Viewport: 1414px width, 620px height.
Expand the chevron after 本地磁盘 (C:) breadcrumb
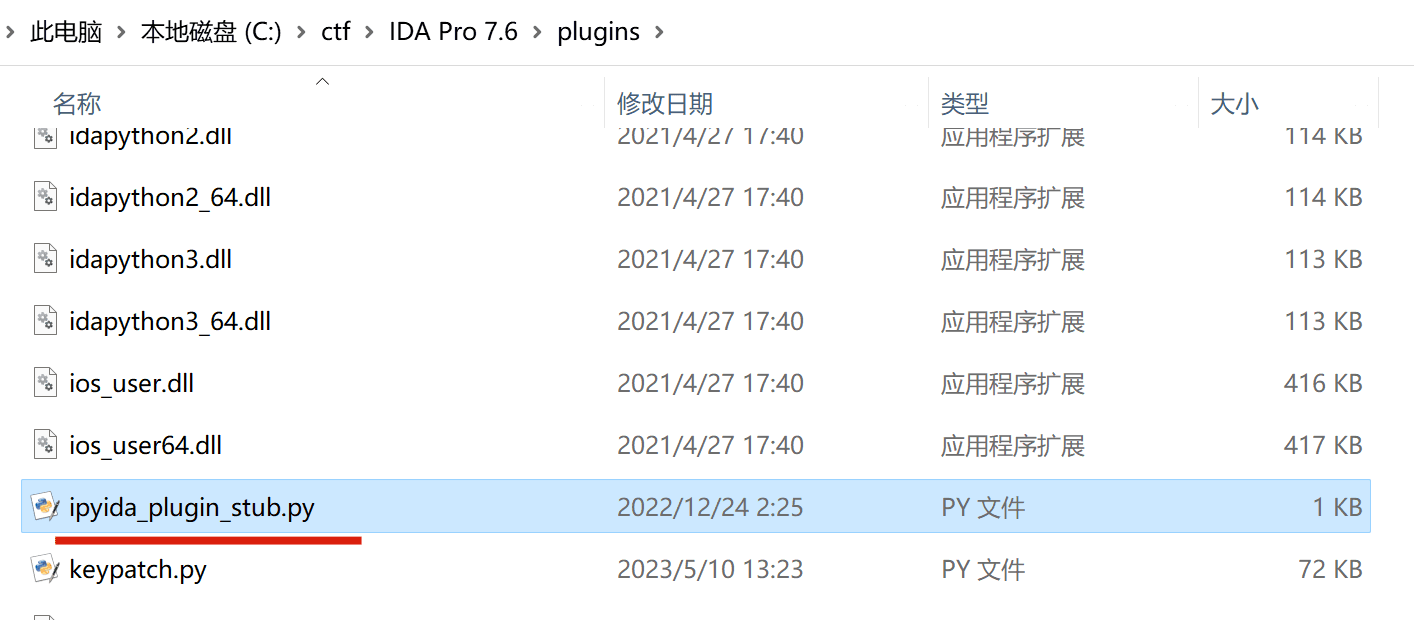pyautogui.click(x=303, y=32)
